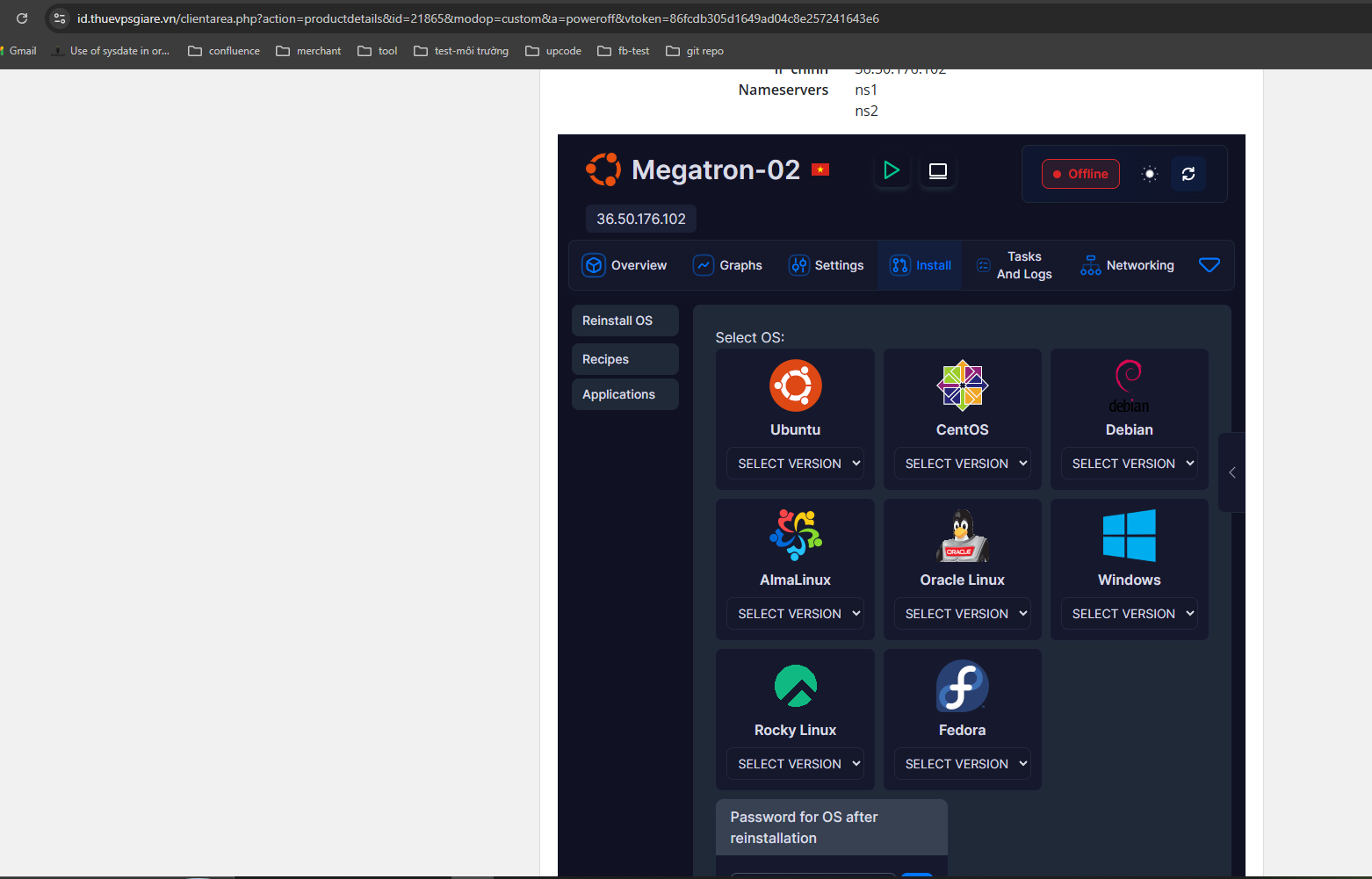The height and width of the screenshot is (879, 1372).
Task: Open the Gmail bookmark
Action: [x=19, y=51]
